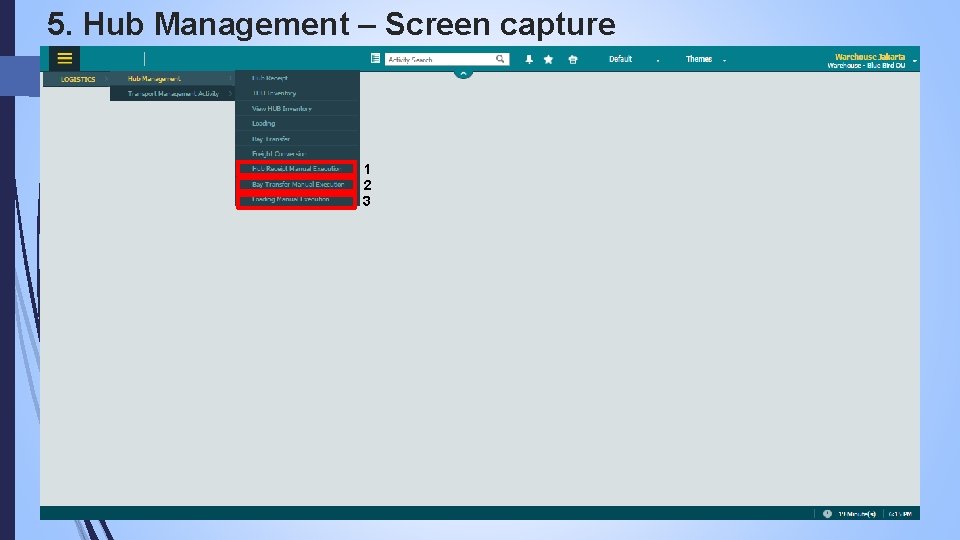The width and height of the screenshot is (960, 540).
Task: Open Hub Receipt Manual Execution
Action: [296, 168]
